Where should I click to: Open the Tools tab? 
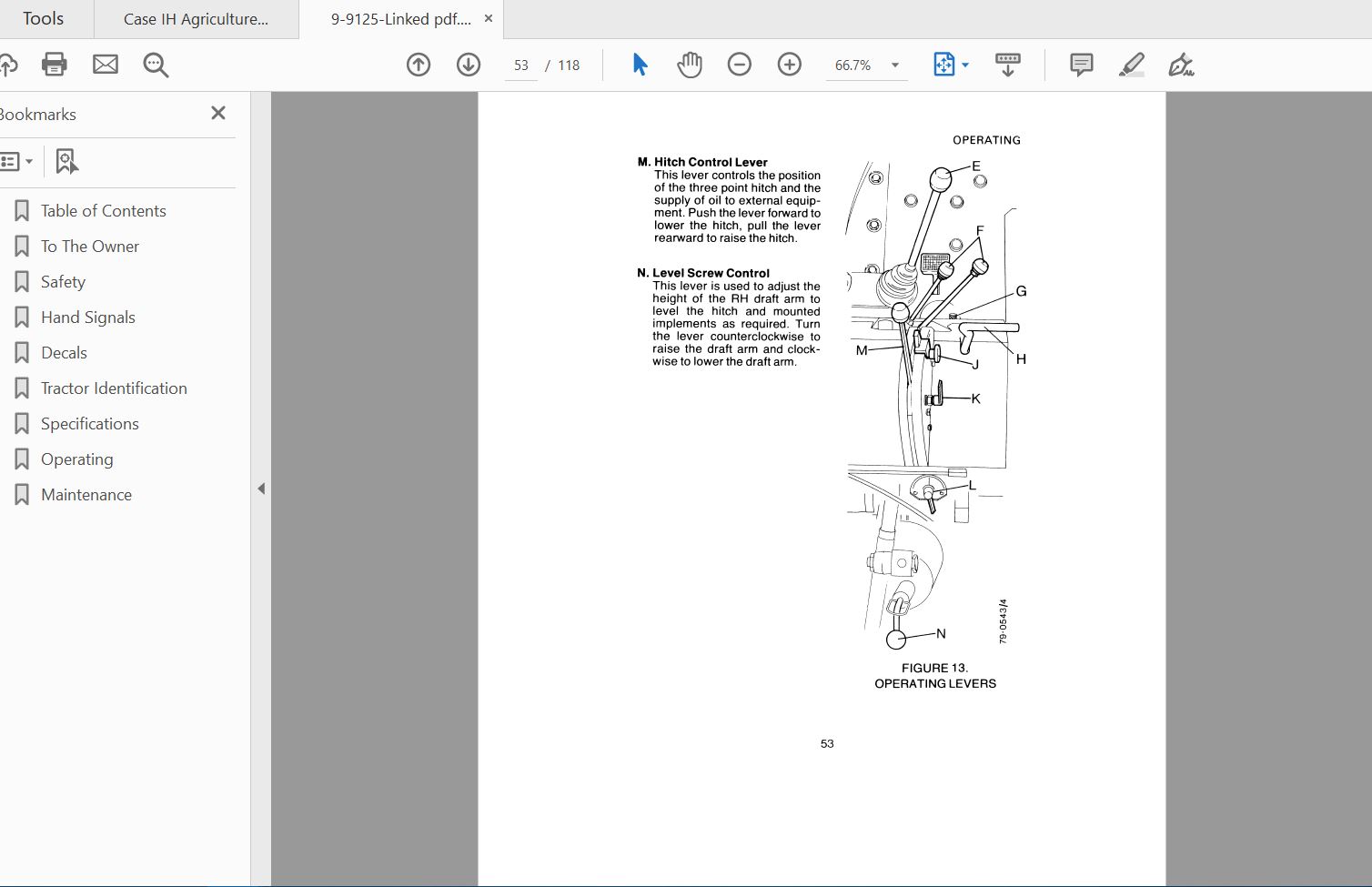pyautogui.click(x=43, y=19)
